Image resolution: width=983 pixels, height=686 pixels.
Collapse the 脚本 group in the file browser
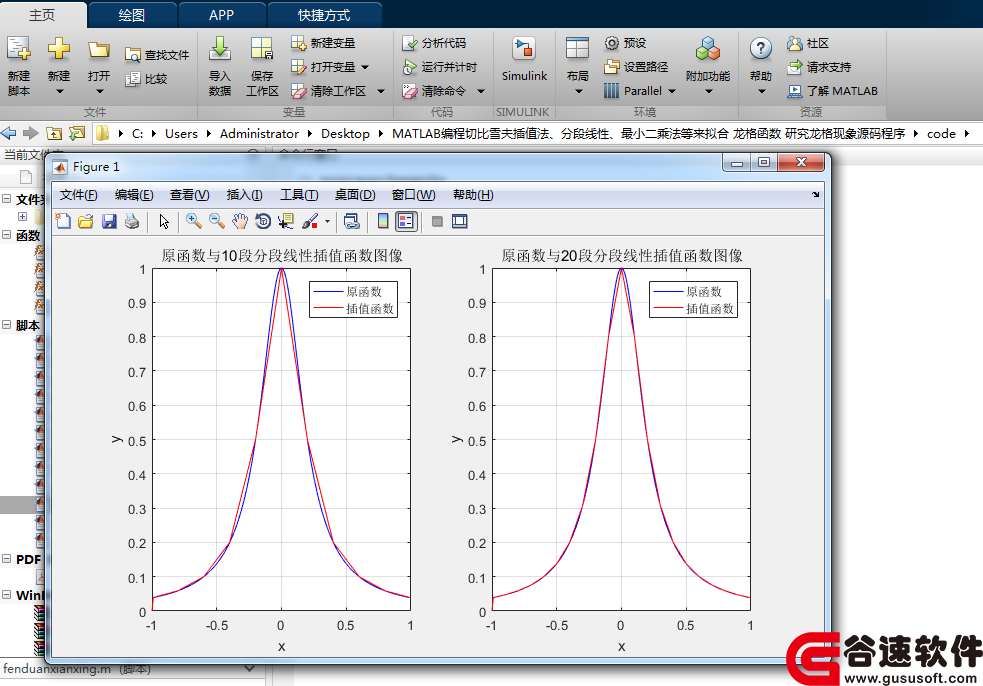pyautogui.click(x=7, y=325)
